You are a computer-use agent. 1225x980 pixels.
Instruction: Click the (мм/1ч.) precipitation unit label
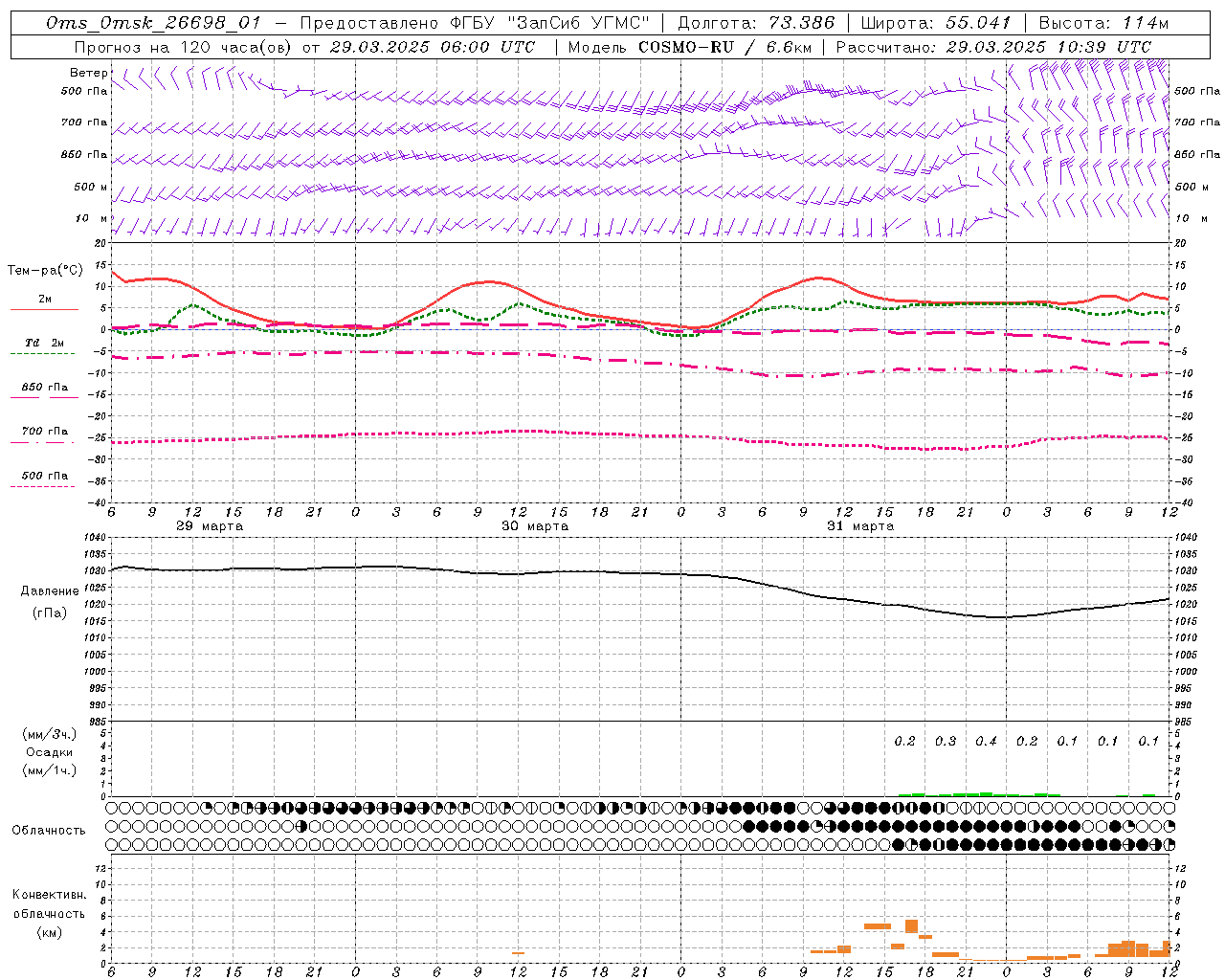(50, 770)
